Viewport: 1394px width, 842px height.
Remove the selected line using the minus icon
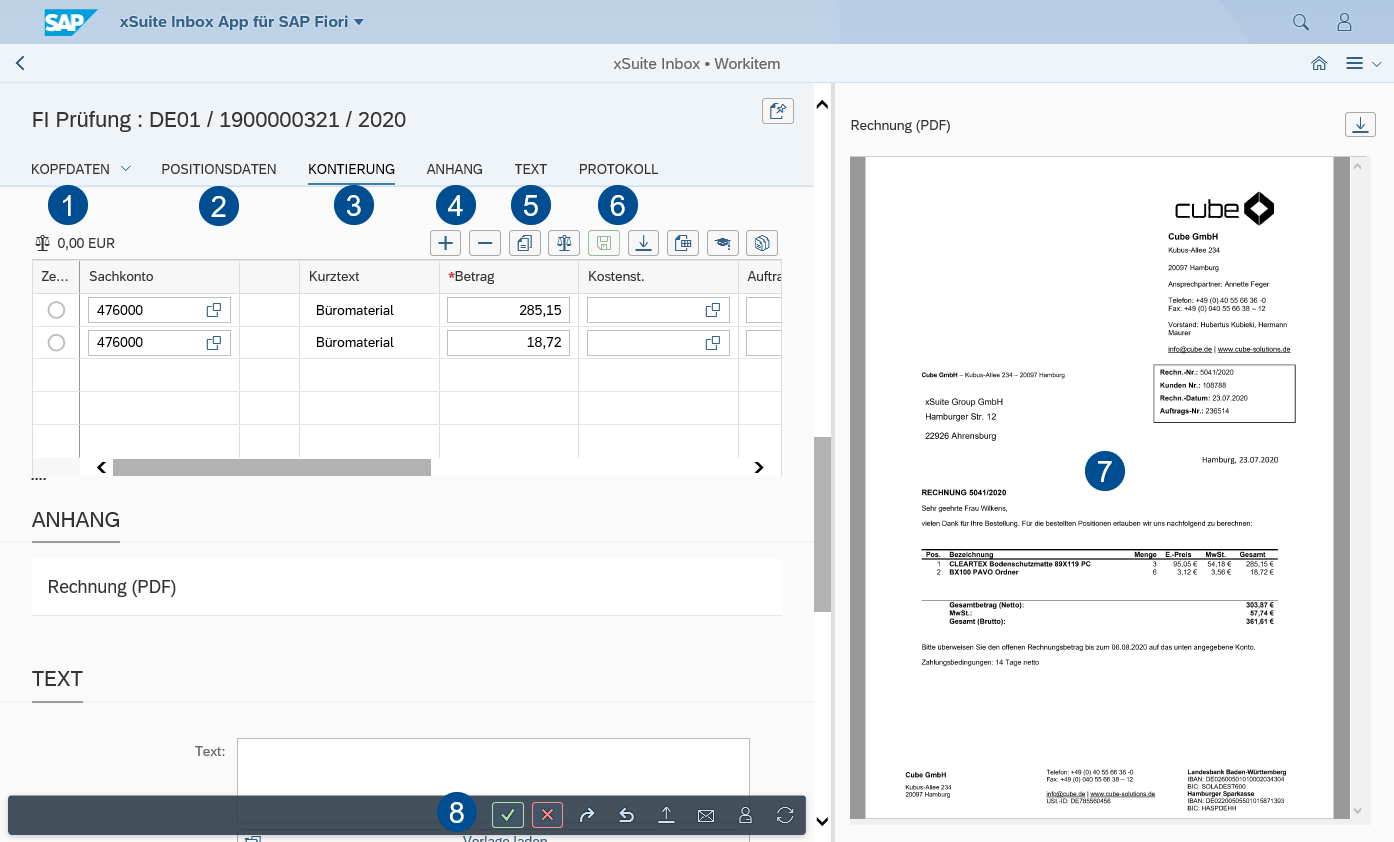(485, 242)
